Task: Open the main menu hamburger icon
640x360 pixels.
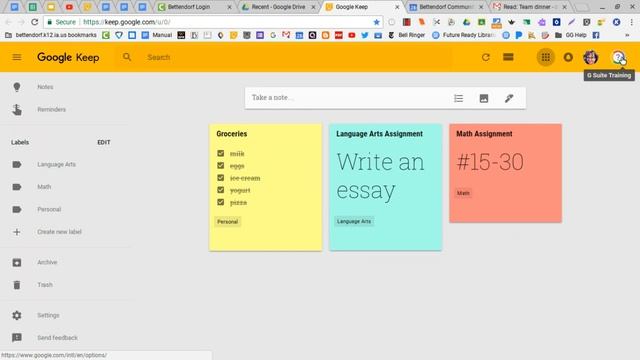Action: (17, 57)
